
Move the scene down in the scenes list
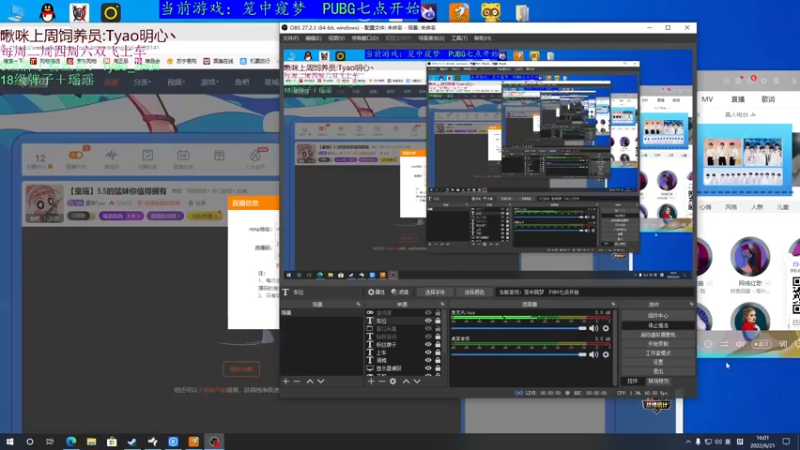pyautogui.click(x=321, y=381)
